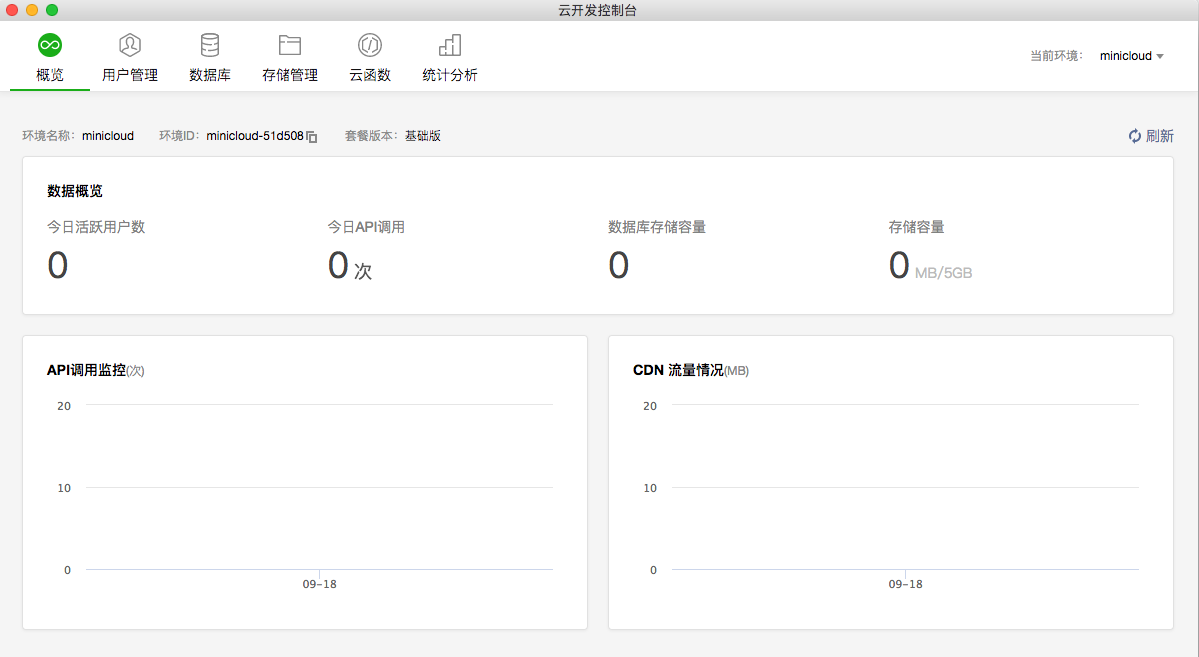Click the 数据库存储容量 label
Image resolution: width=1199 pixels, height=657 pixels.
(657, 226)
